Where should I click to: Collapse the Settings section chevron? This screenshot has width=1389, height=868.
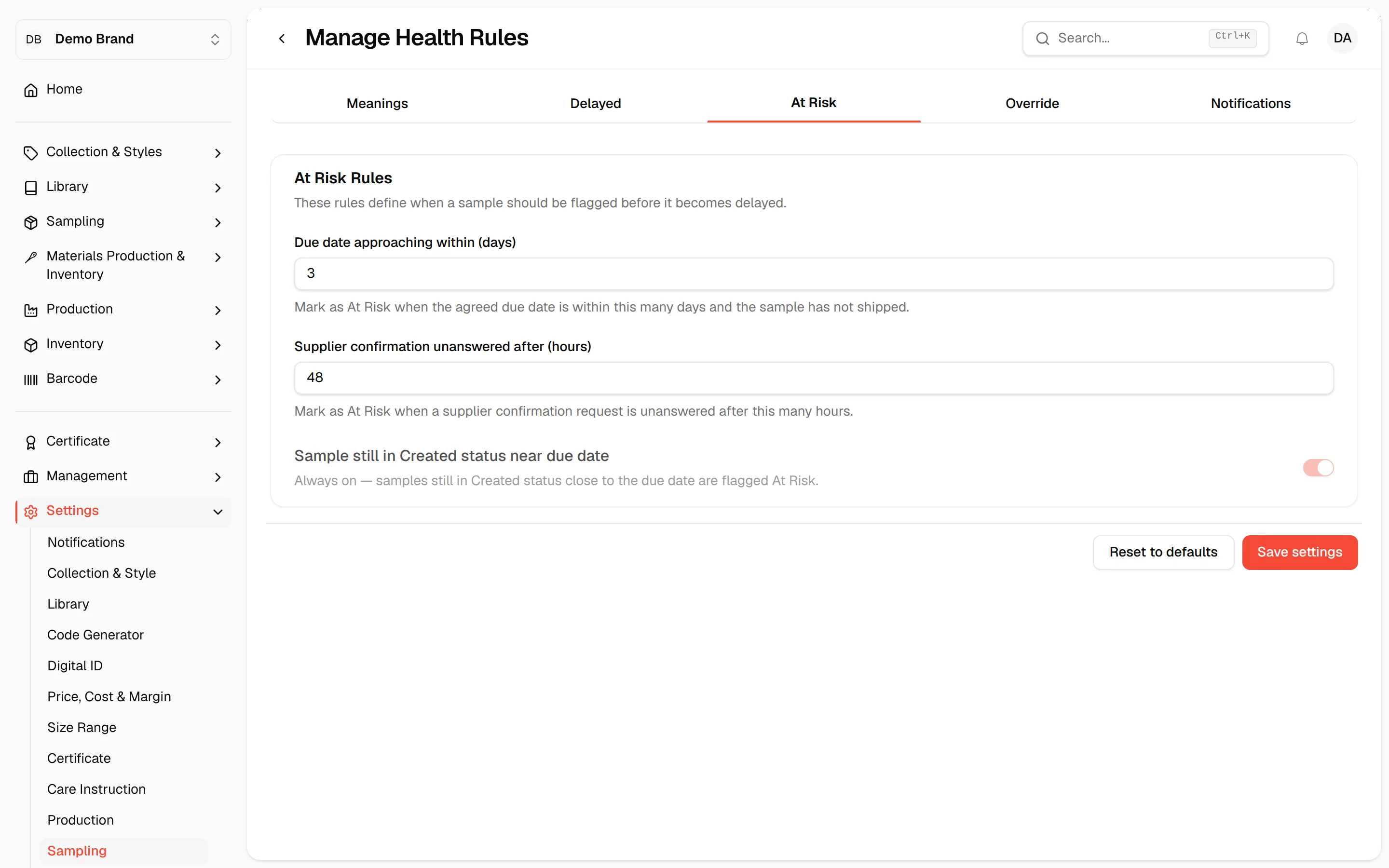tap(218, 512)
